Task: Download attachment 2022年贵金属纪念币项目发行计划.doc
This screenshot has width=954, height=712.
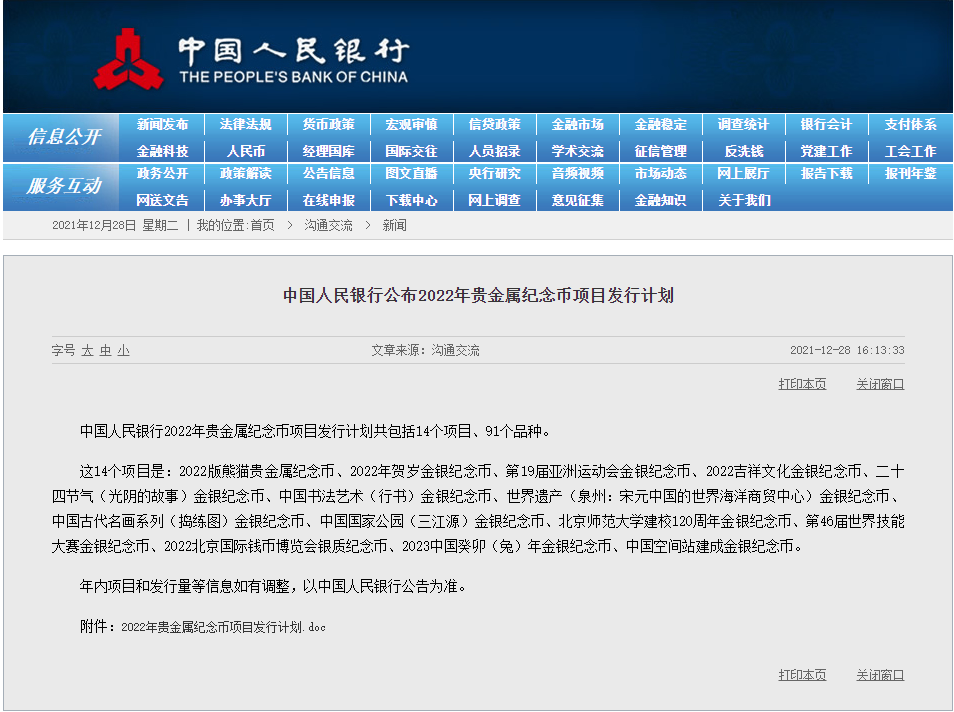Action: [x=223, y=627]
